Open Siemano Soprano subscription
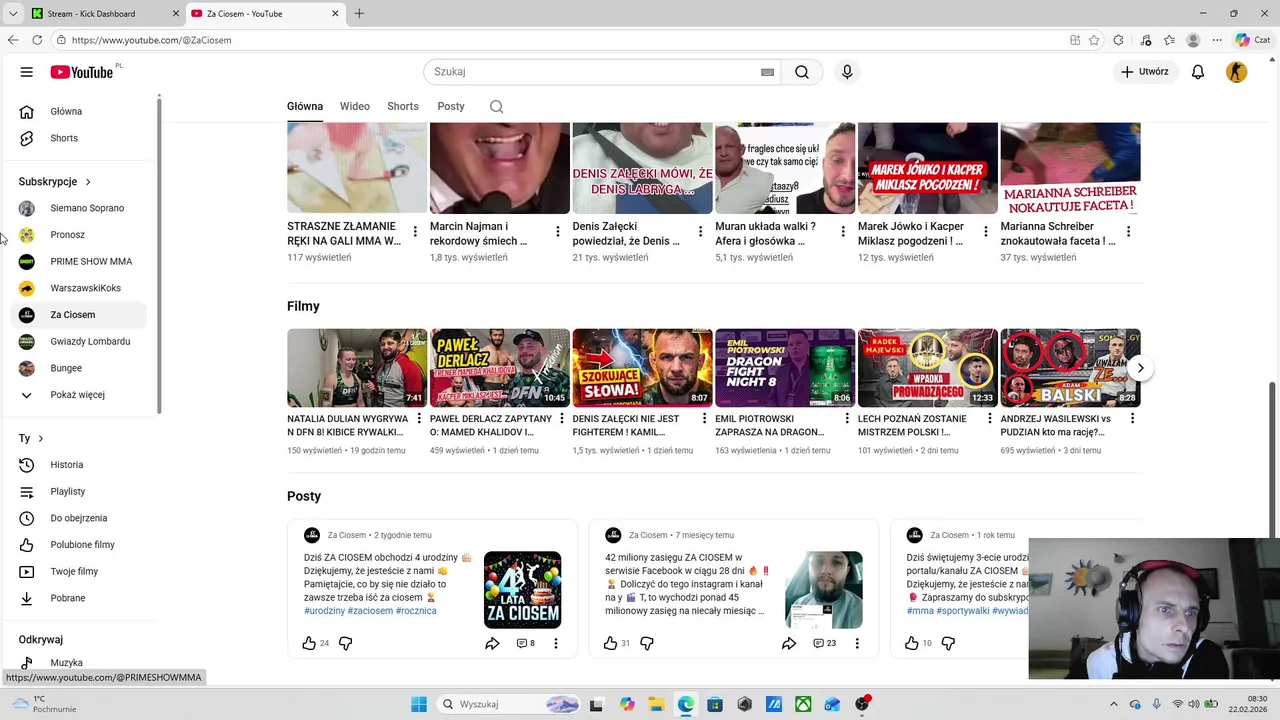This screenshot has height=720, width=1280. point(79,208)
